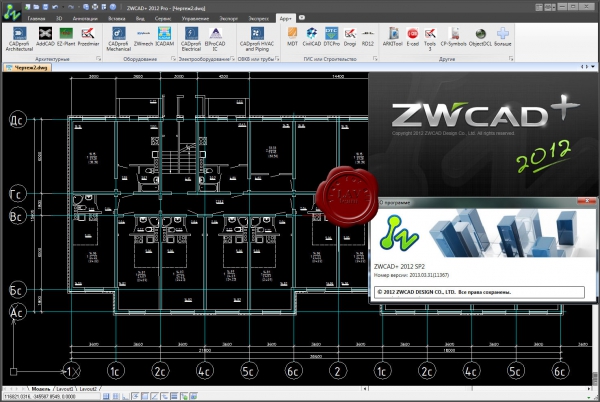Screen dimensions: 600x402
Task: Launch CADprofi Mechanical plugin
Action: click(119, 39)
